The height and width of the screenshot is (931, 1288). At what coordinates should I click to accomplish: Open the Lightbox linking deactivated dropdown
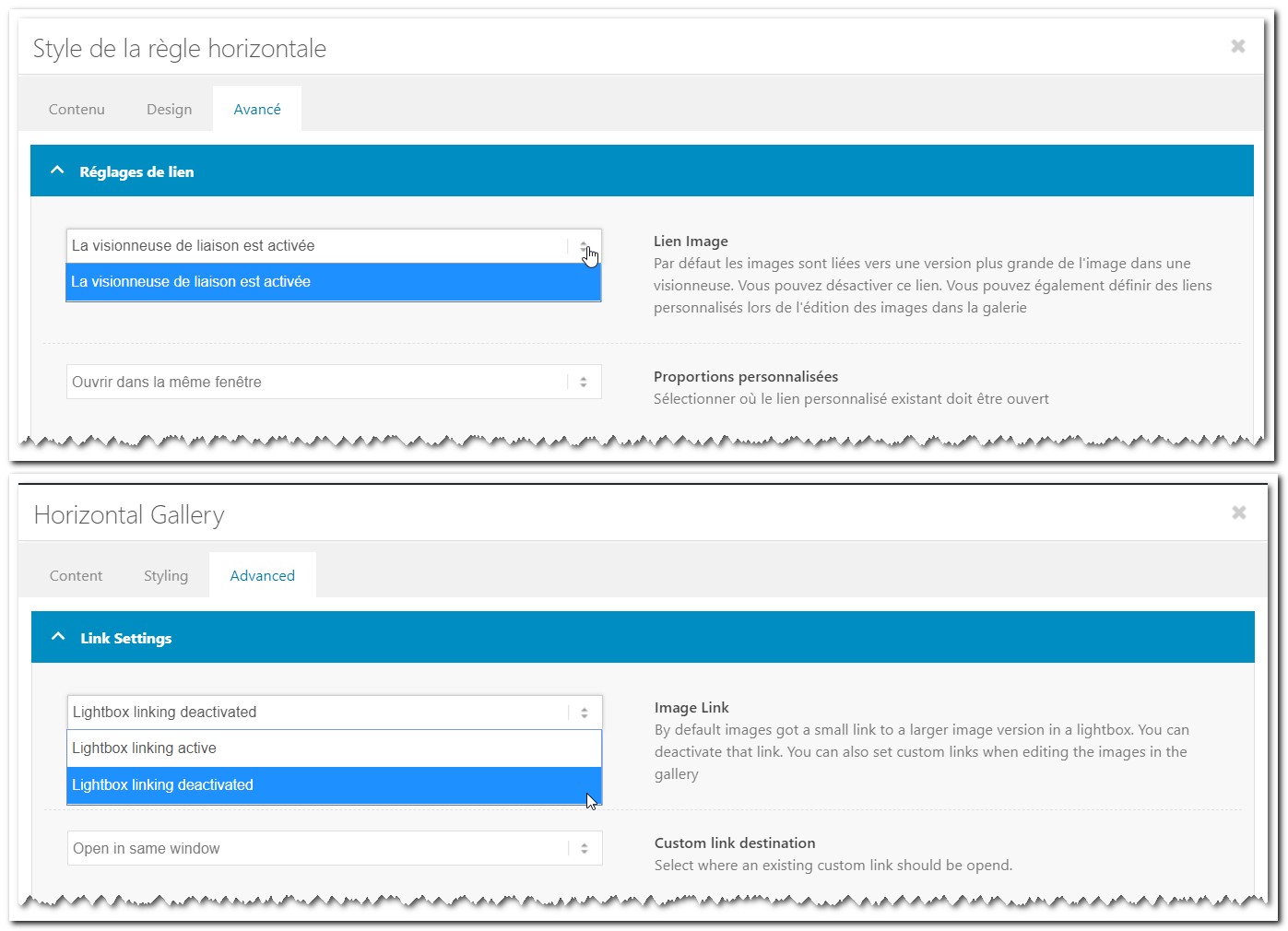tap(335, 713)
